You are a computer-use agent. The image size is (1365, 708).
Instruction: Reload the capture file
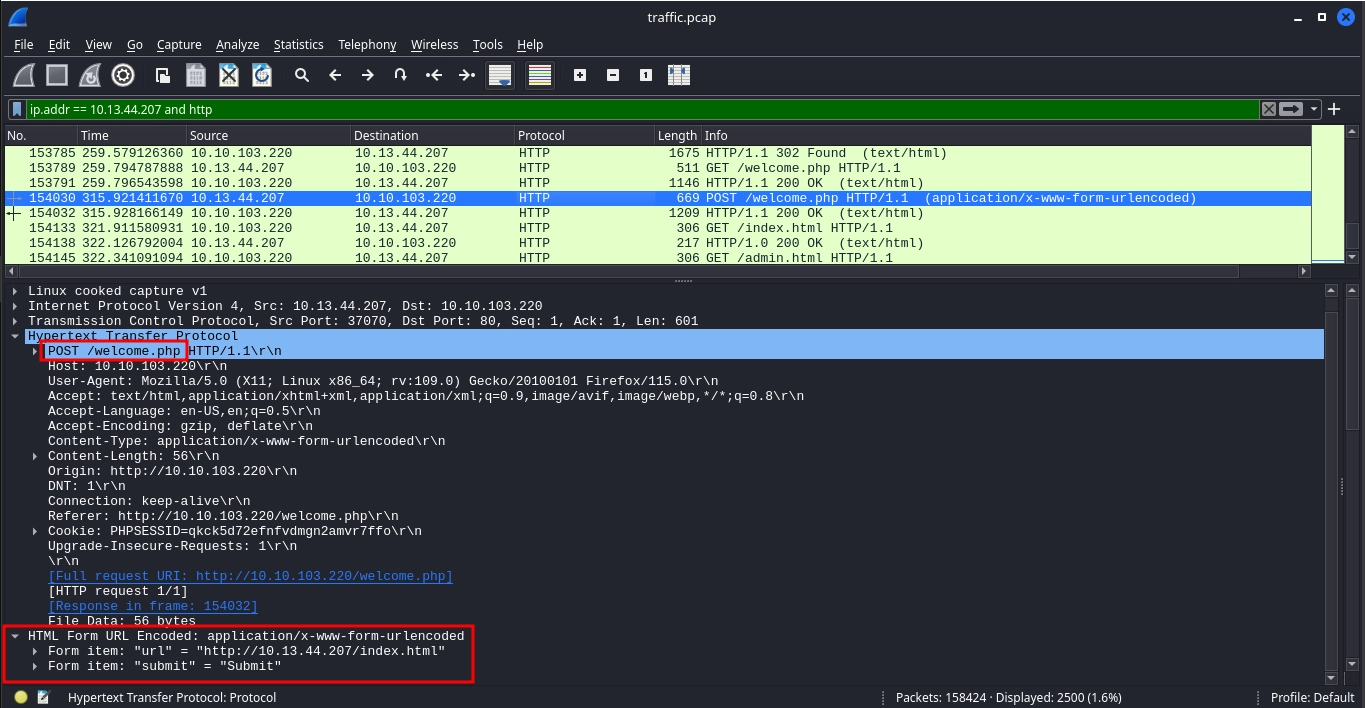tap(262, 75)
